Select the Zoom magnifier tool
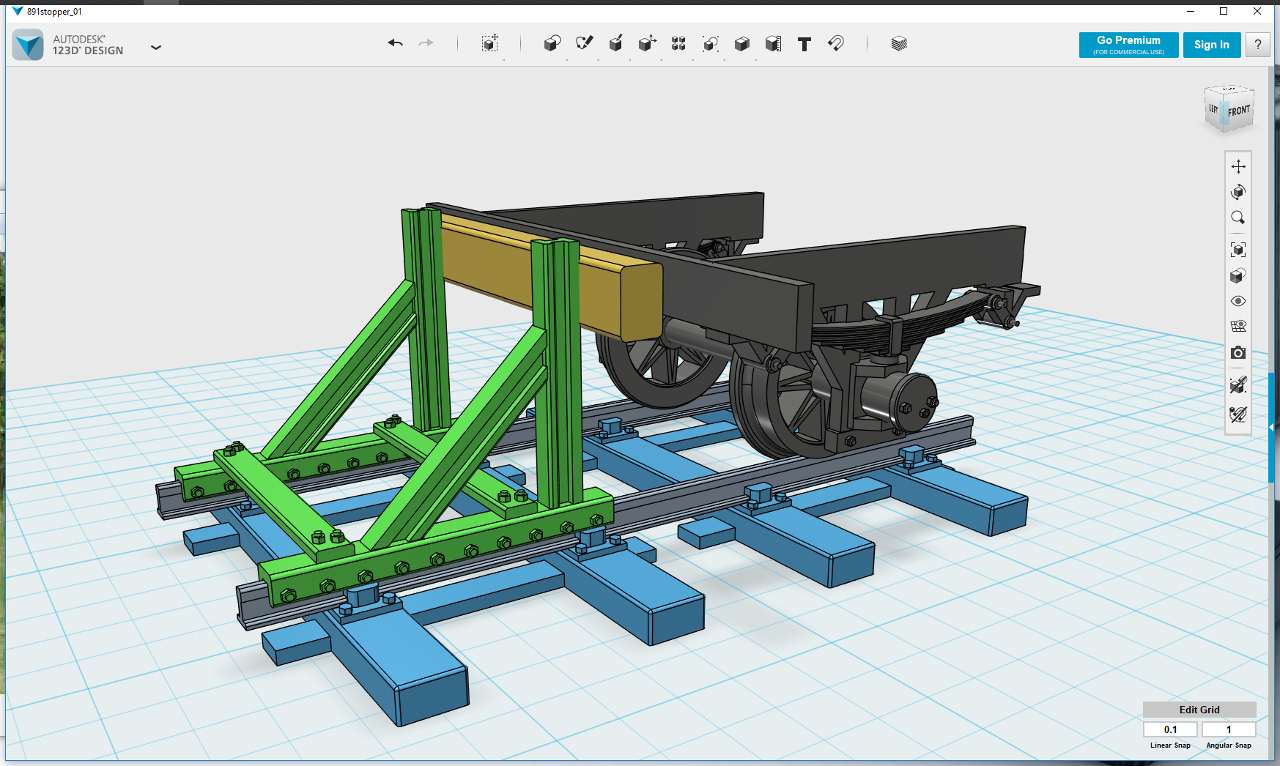The width and height of the screenshot is (1280, 766). tap(1238, 218)
